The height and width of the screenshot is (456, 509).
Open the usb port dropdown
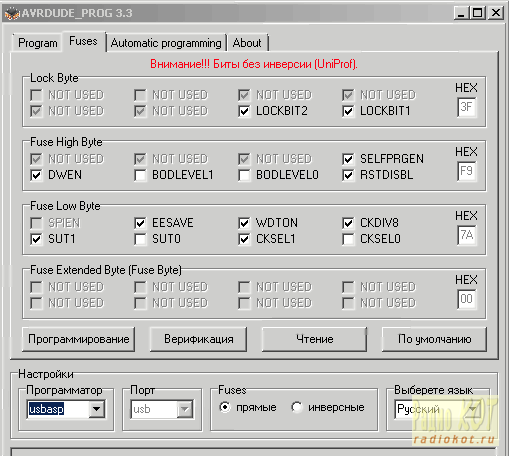click(x=184, y=409)
